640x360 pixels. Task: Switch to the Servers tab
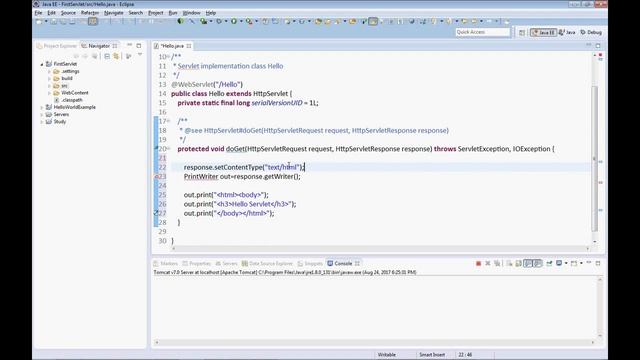click(227, 264)
